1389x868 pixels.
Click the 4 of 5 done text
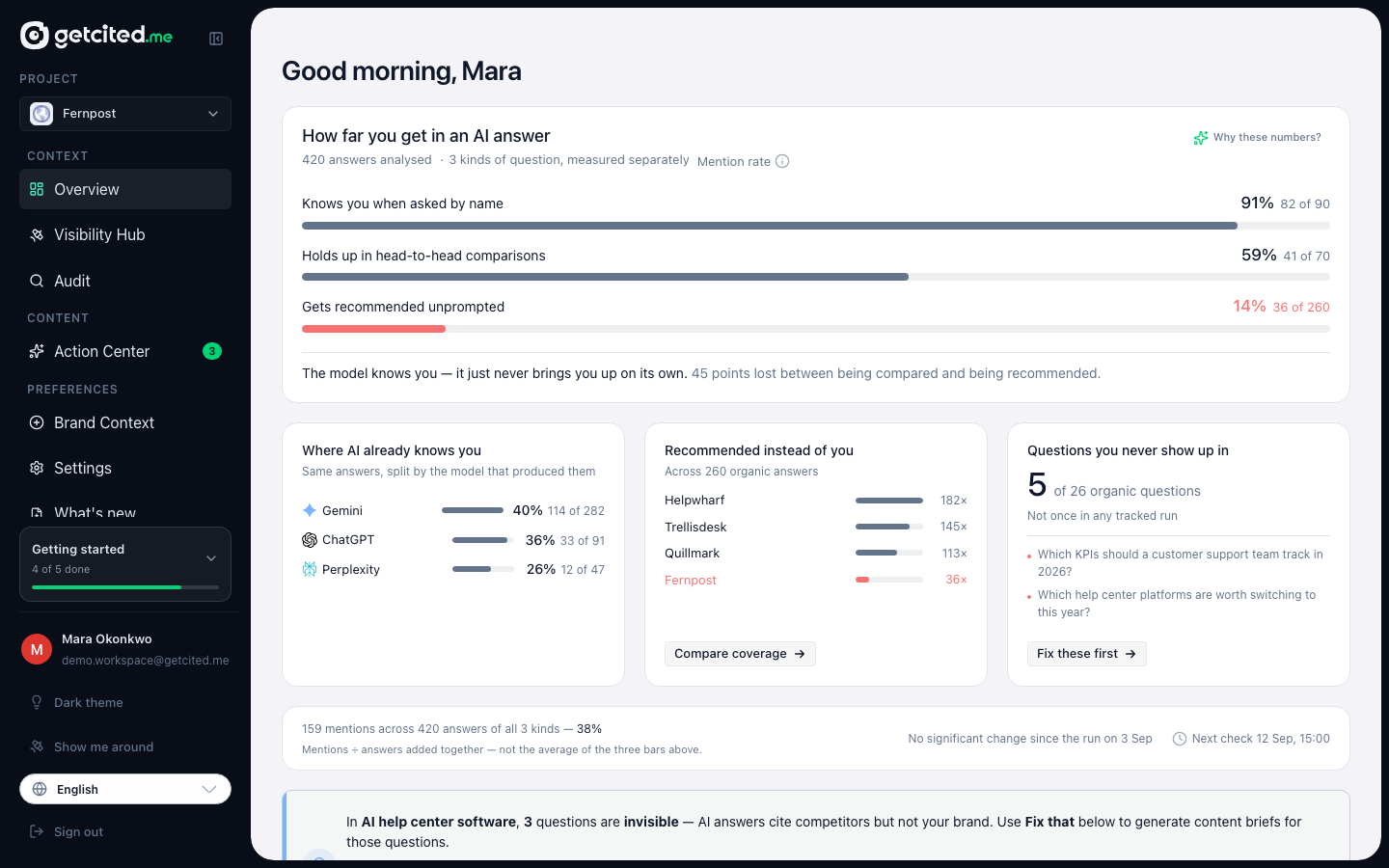61,569
